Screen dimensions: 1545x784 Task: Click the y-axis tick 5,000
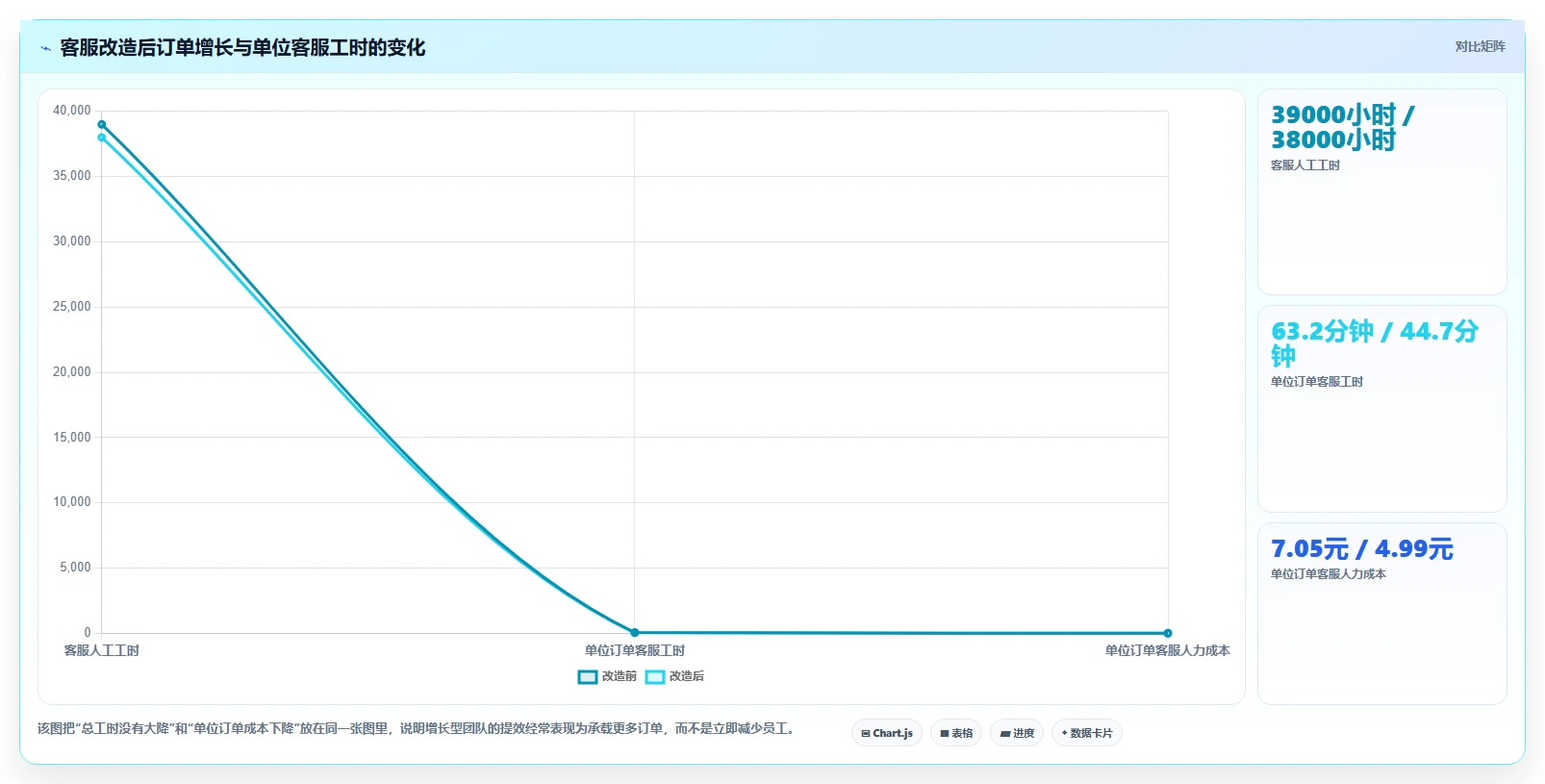pyautogui.click(x=75, y=568)
